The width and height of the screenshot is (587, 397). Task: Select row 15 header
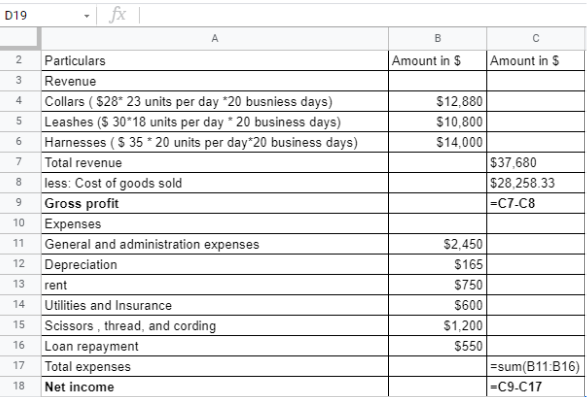(19, 325)
